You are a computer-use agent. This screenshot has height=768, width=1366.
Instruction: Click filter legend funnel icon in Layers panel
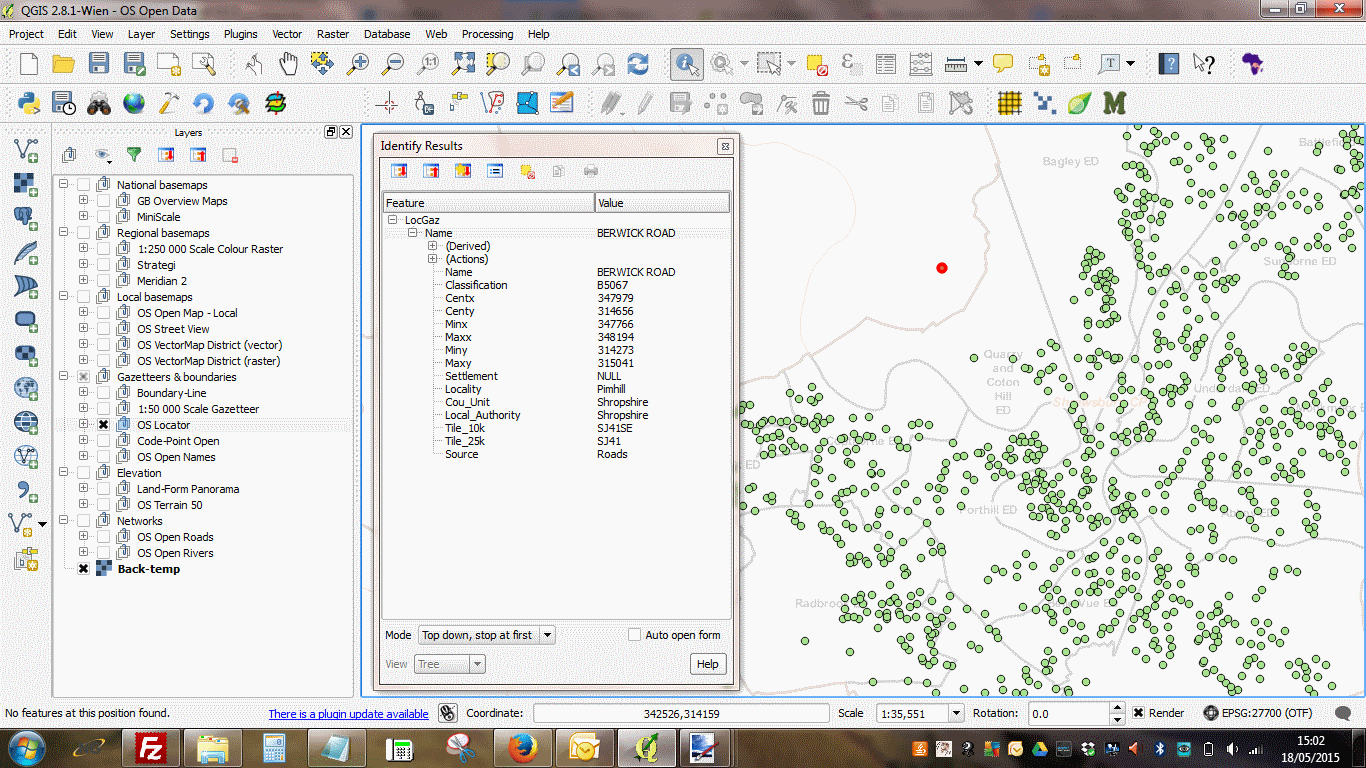[x=134, y=155]
